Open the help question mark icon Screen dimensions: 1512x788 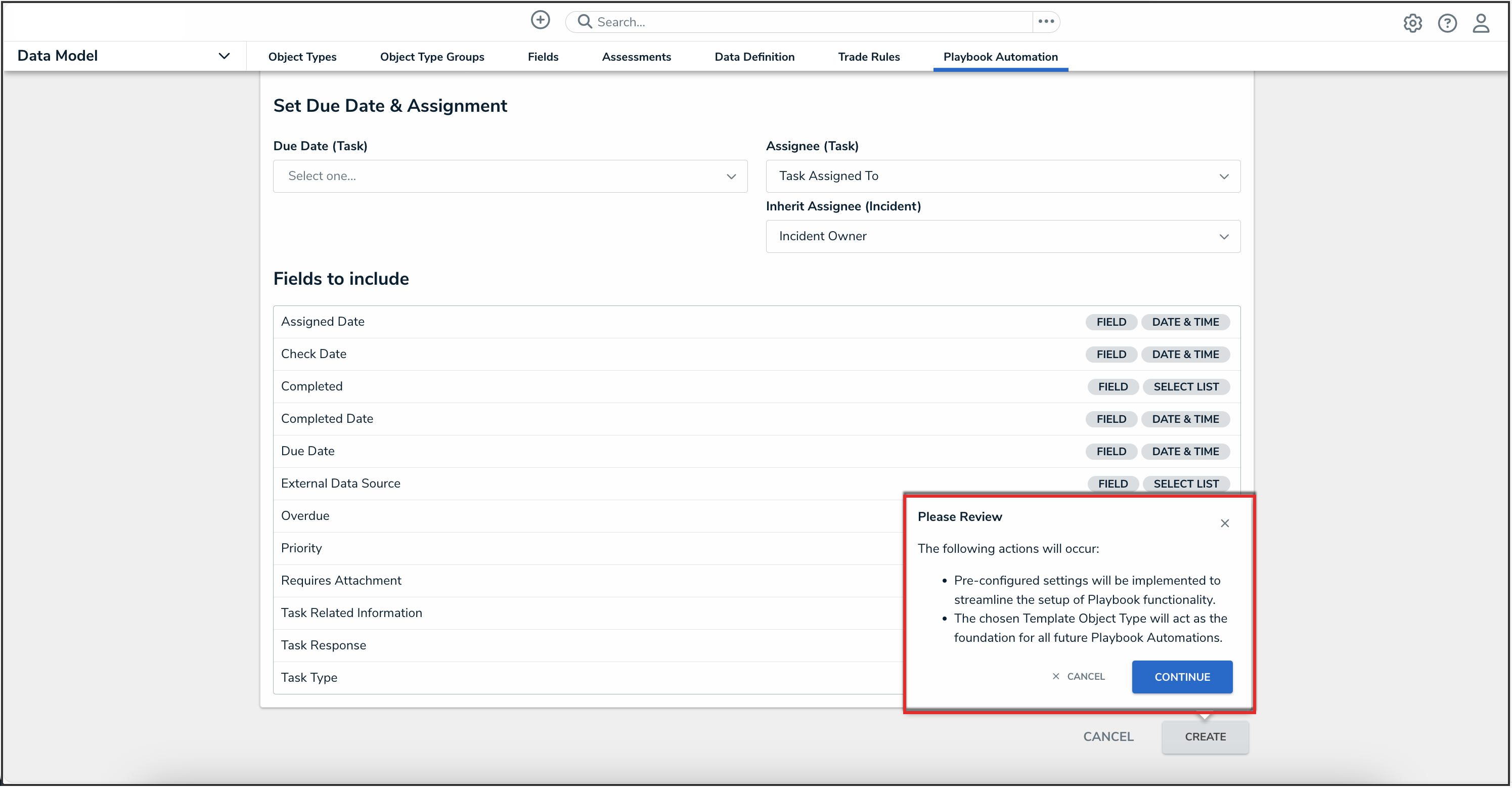1447,23
